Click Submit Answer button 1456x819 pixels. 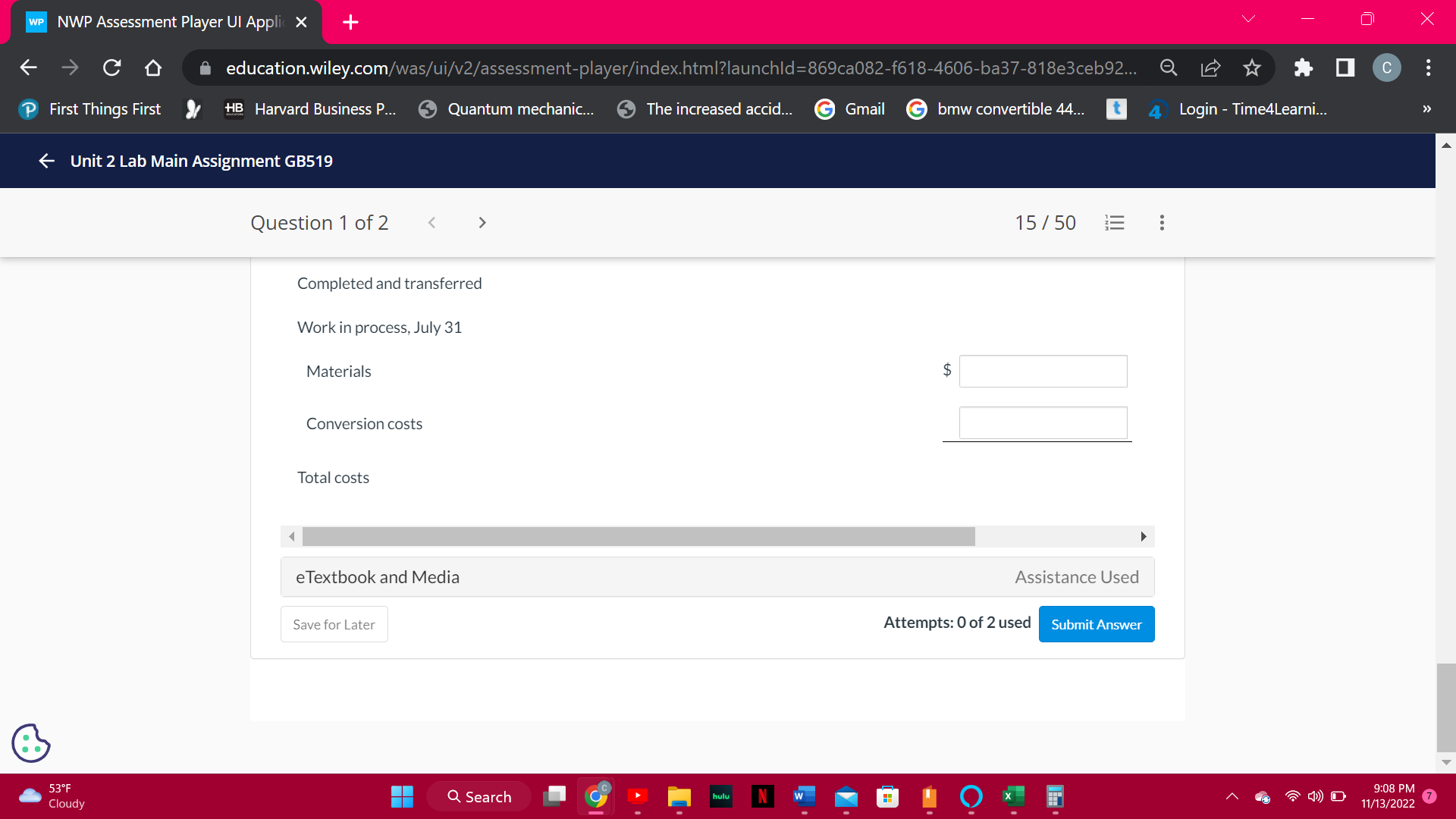tap(1096, 624)
